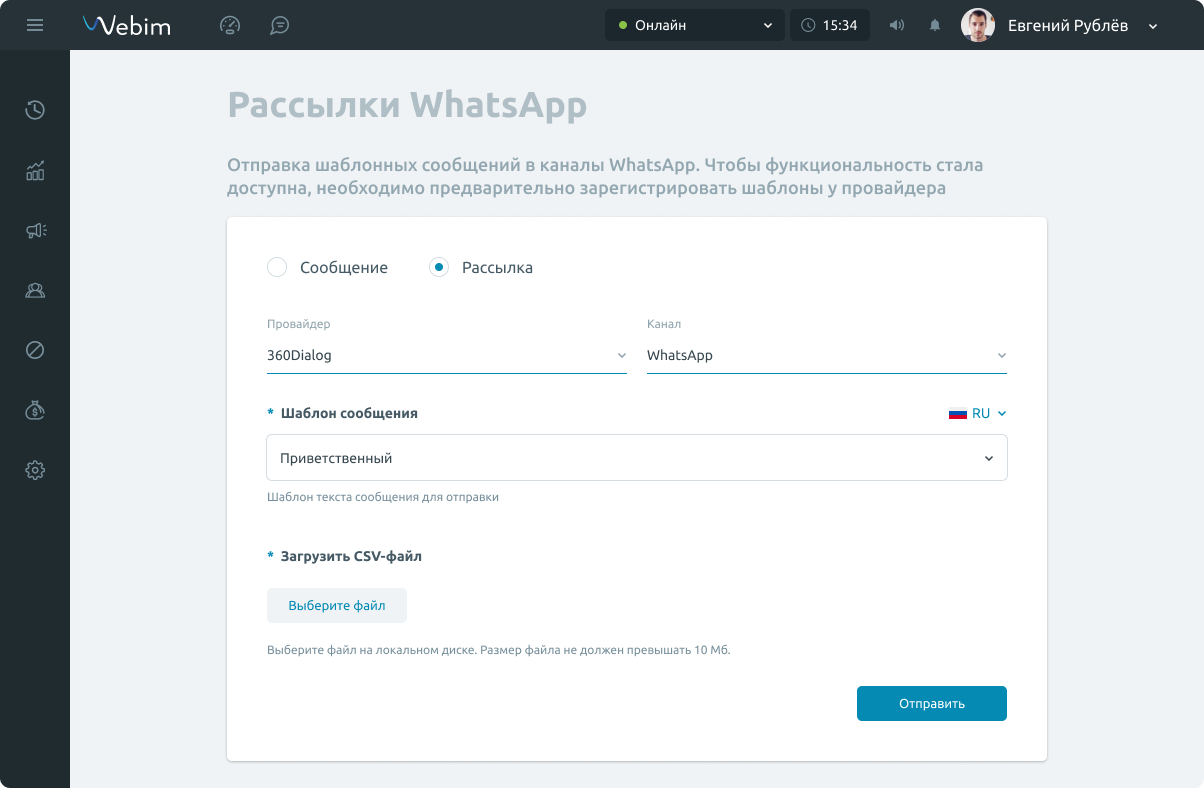Open the statistics chart icon in the sidebar
This screenshot has width=1204, height=788.
(x=35, y=171)
